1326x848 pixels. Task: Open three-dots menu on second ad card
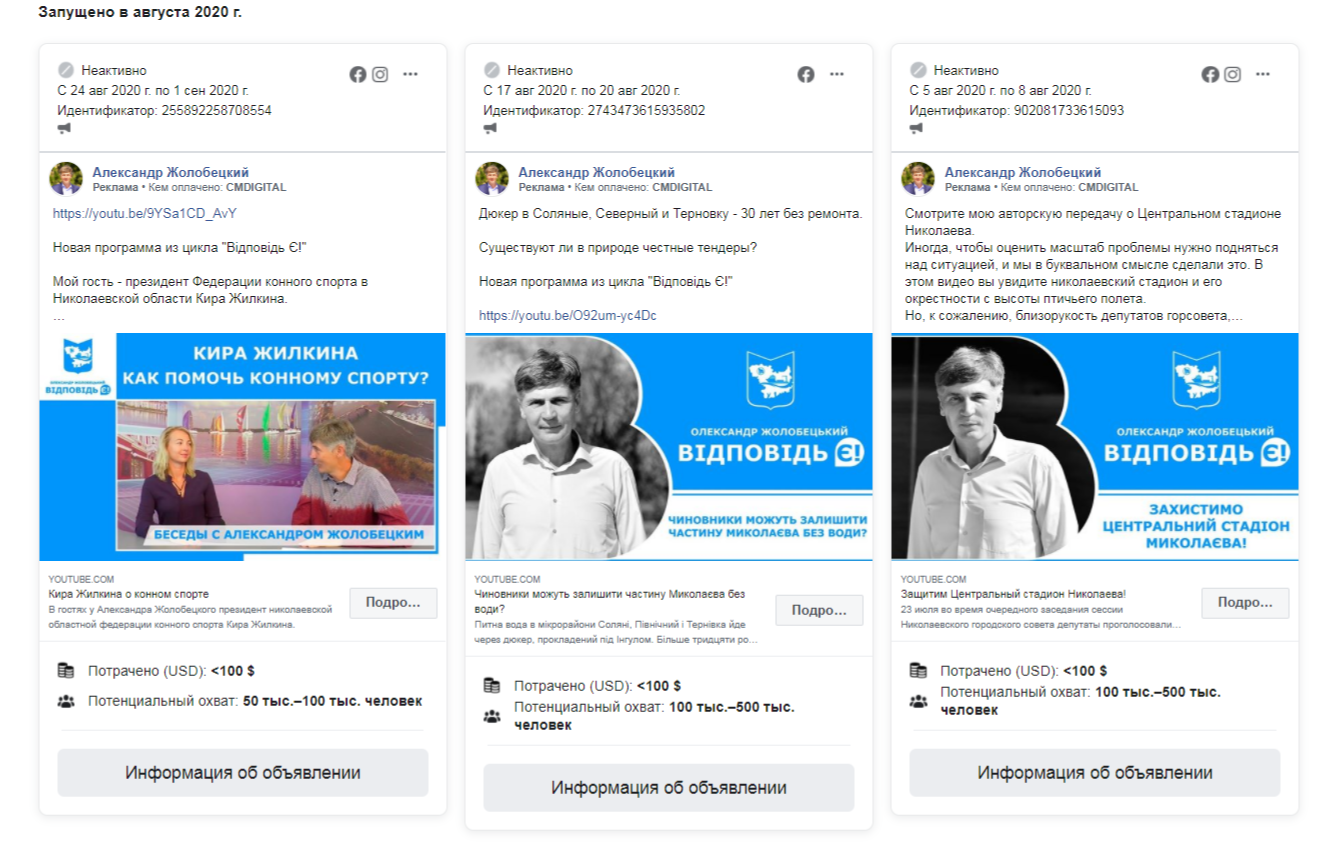837,74
